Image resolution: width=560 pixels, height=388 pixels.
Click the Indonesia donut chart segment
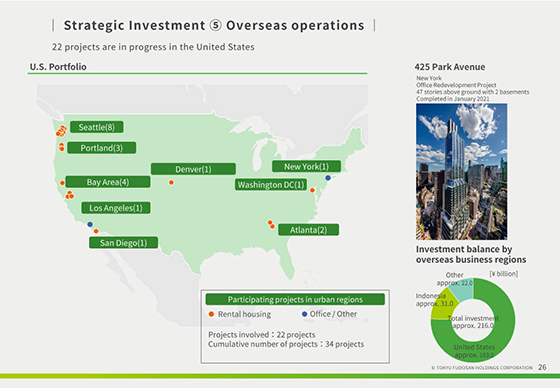coord(443,307)
